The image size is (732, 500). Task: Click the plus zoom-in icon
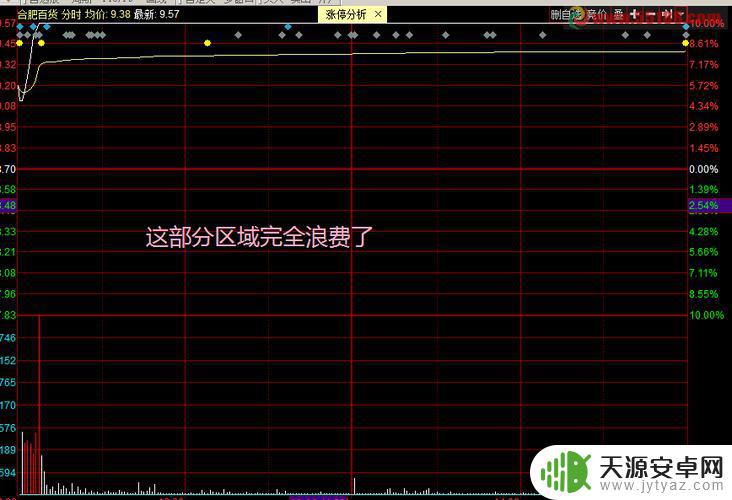(634, 15)
